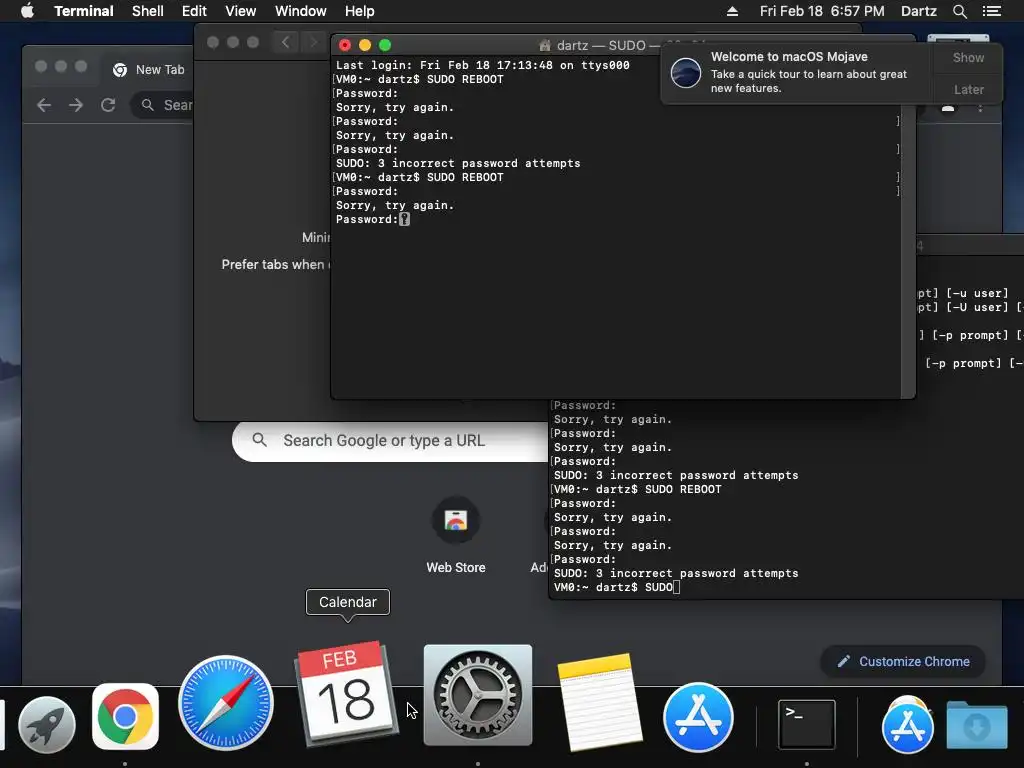Open the Chrome three-dot menu
The image size is (1024, 768).
click(980, 106)
